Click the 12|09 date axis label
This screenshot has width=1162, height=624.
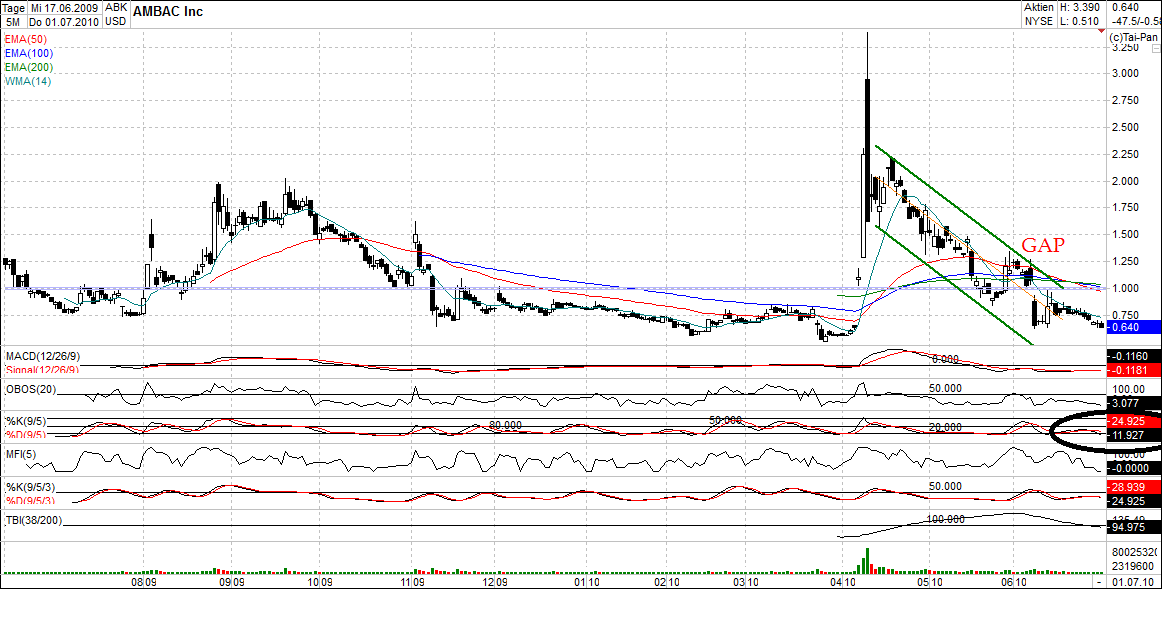click(495, 582)
